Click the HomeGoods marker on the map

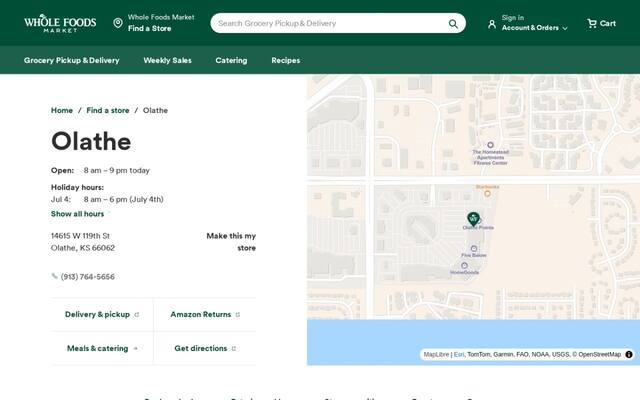point(464,265)
